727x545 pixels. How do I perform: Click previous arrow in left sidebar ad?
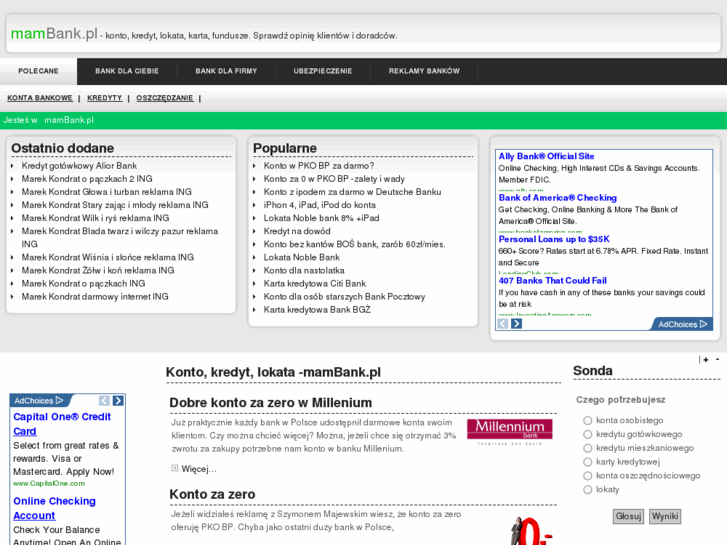click(104, 400)
